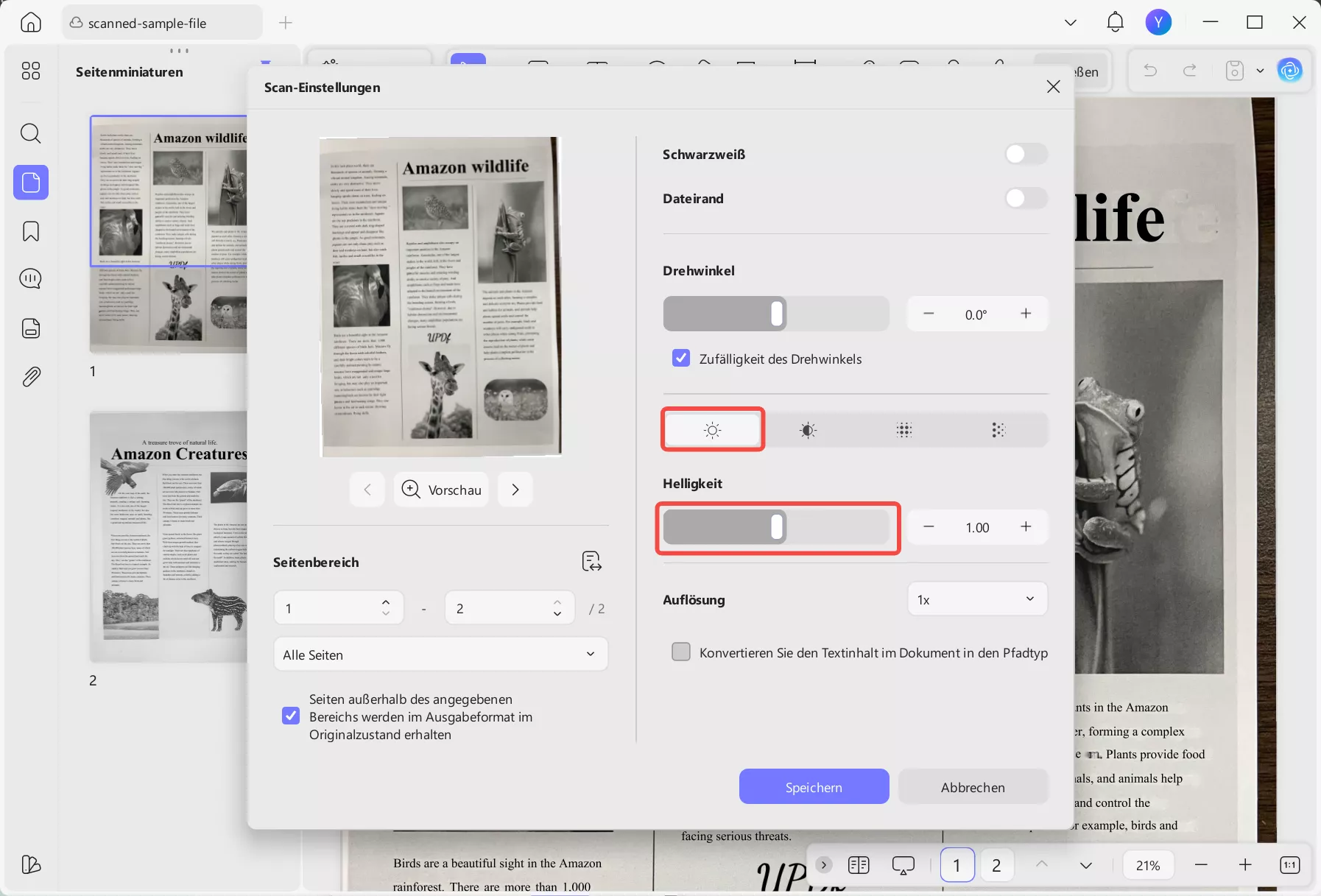This screenshot has width=1321, height=896.
Task: Open the UPDF AI assistant icon
Action: coord(1290,71)
